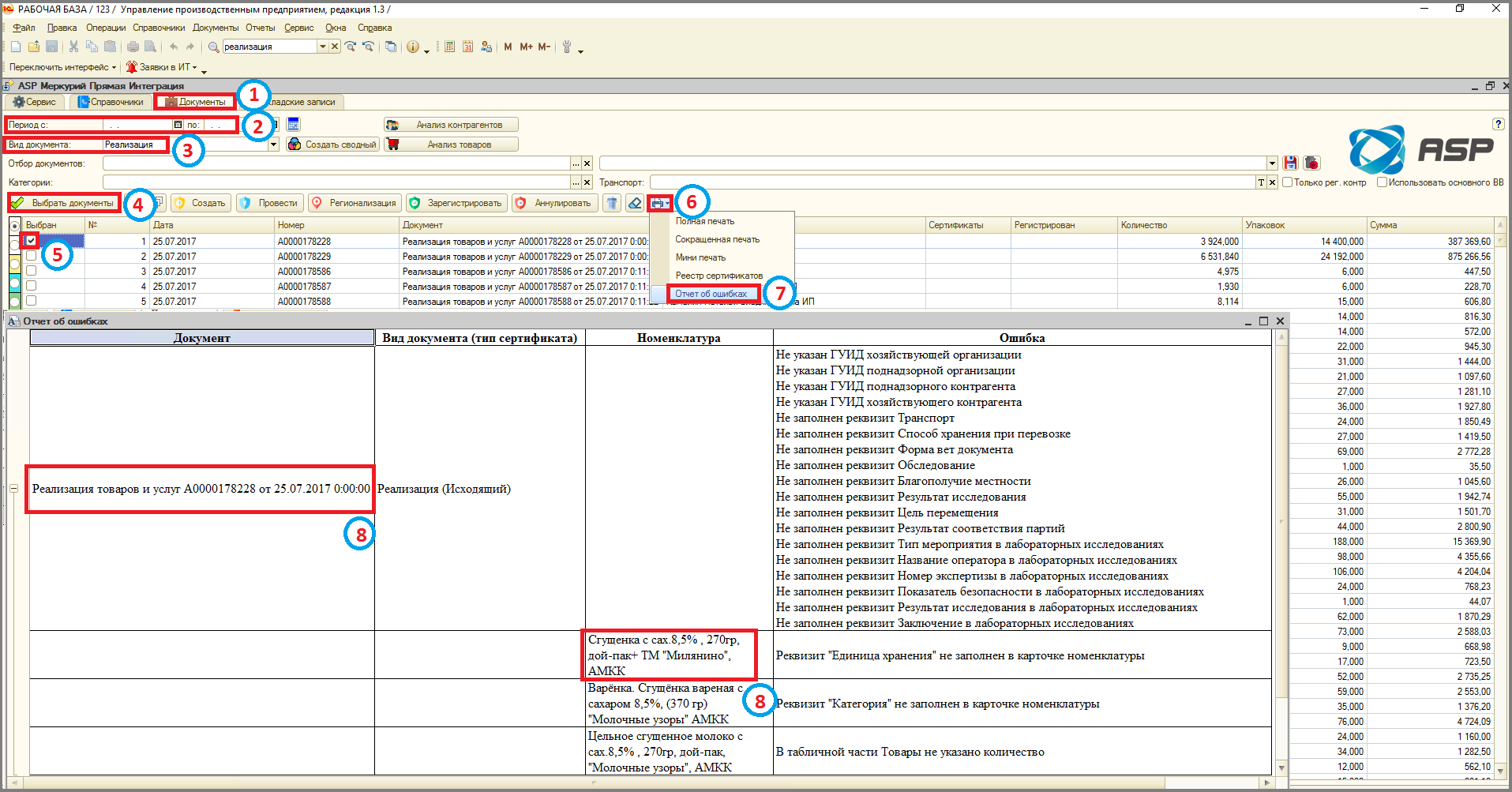1512x792 pixels.
Task: Click the 'Отбор документов' input field
Action: (337, 163)
